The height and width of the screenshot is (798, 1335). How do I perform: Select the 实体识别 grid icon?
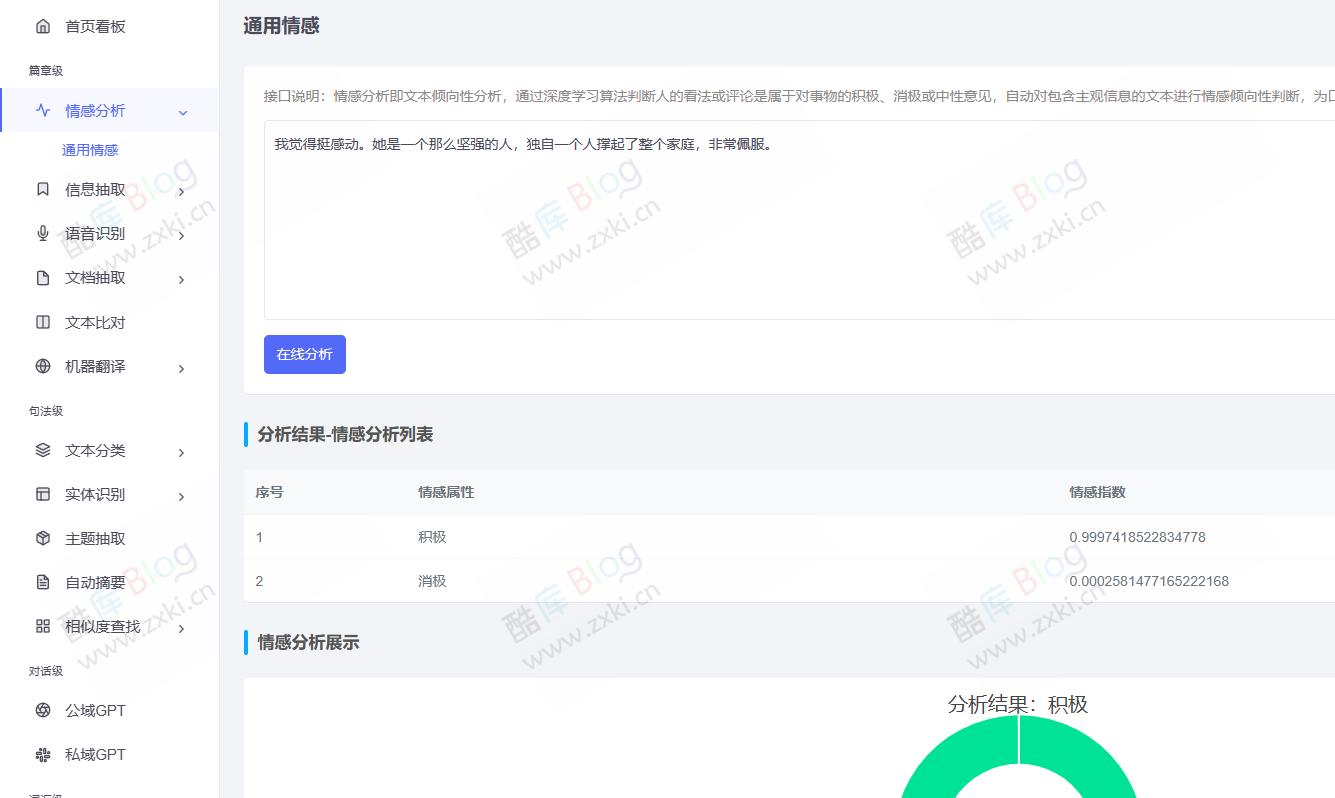click(42, 494)
